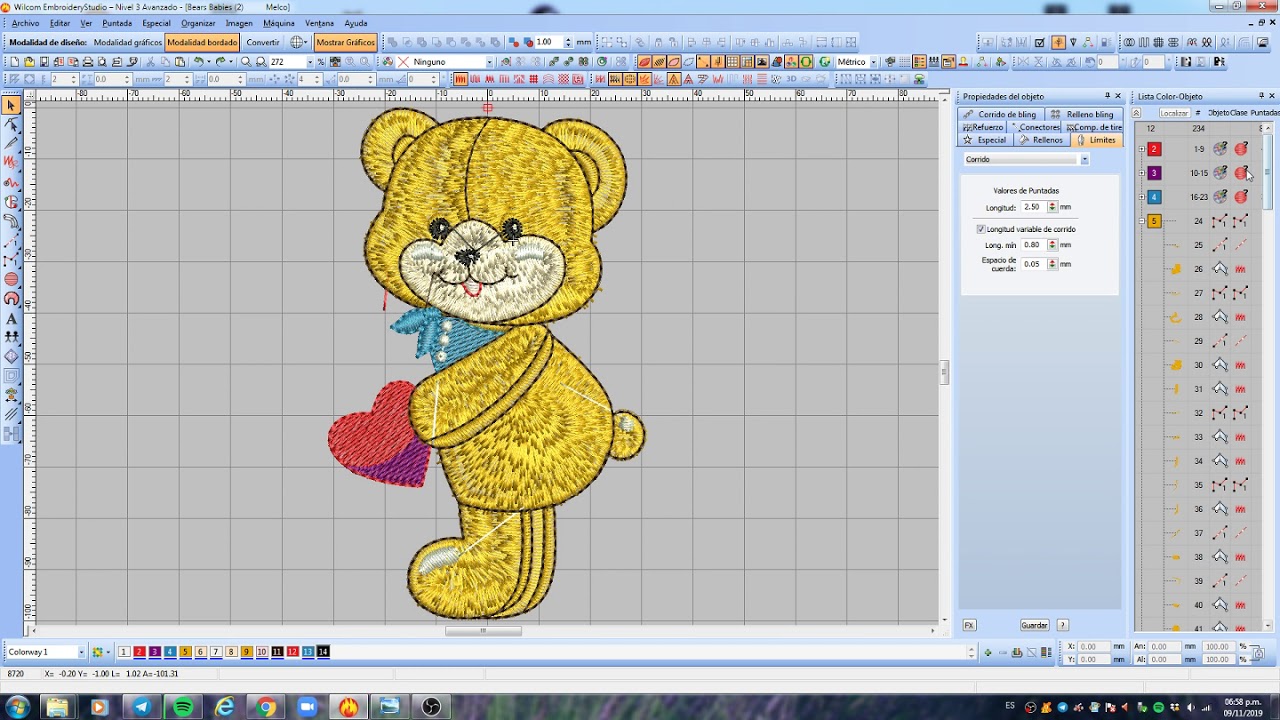The width and height of the screenshot is (1280, 720).
Task: Expand color block 4 in Color-Object list
Action: [x=1142, y=197]
